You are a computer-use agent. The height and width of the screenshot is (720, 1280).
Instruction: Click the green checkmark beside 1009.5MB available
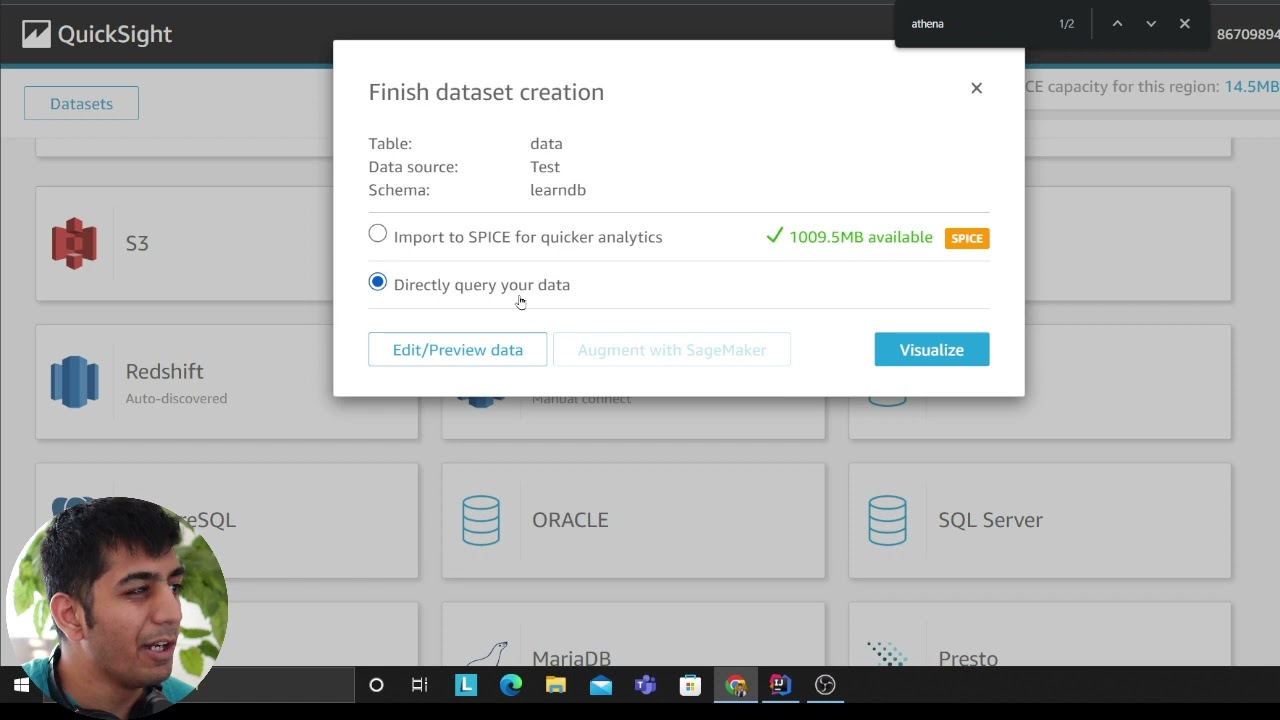click(774, 236)
